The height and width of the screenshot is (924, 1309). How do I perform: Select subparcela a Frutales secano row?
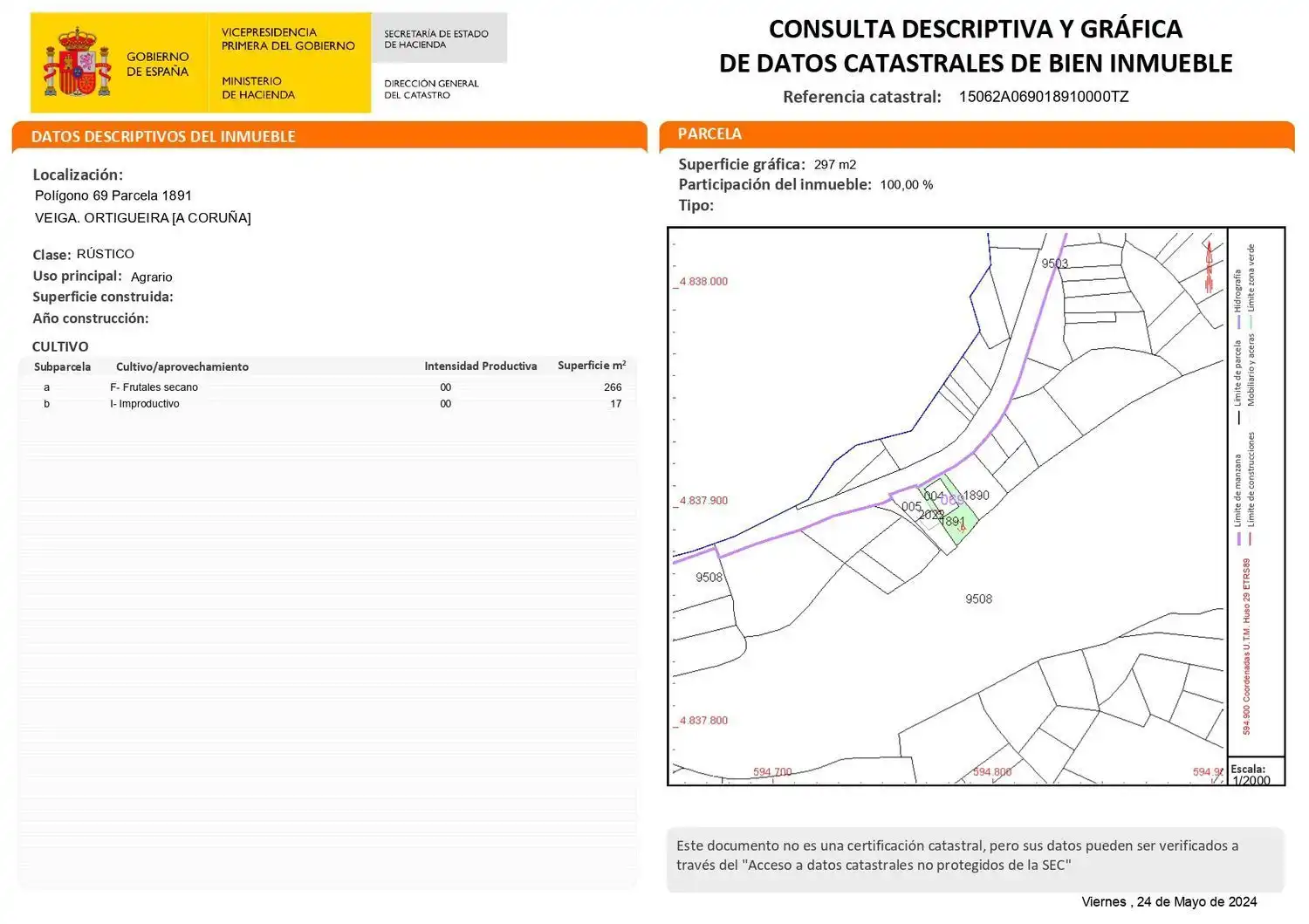(x=328, y=387)
